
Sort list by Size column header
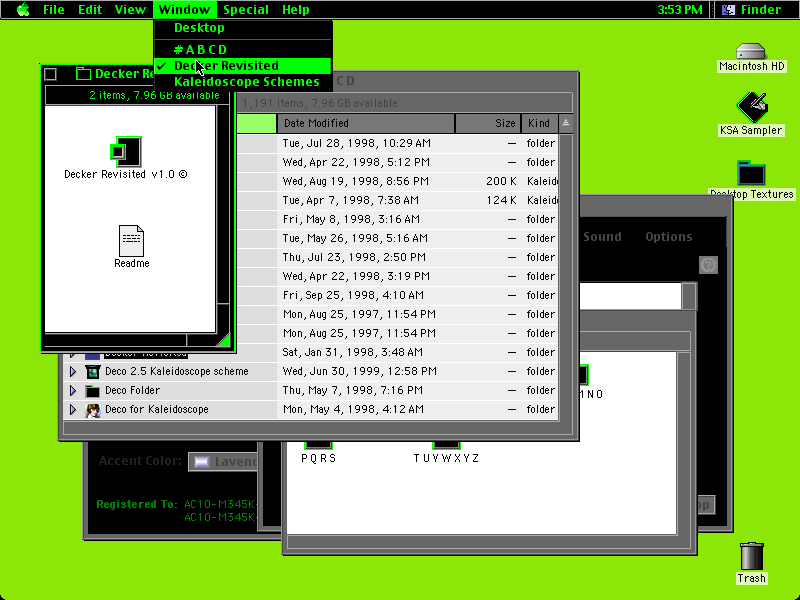(488, 123)
